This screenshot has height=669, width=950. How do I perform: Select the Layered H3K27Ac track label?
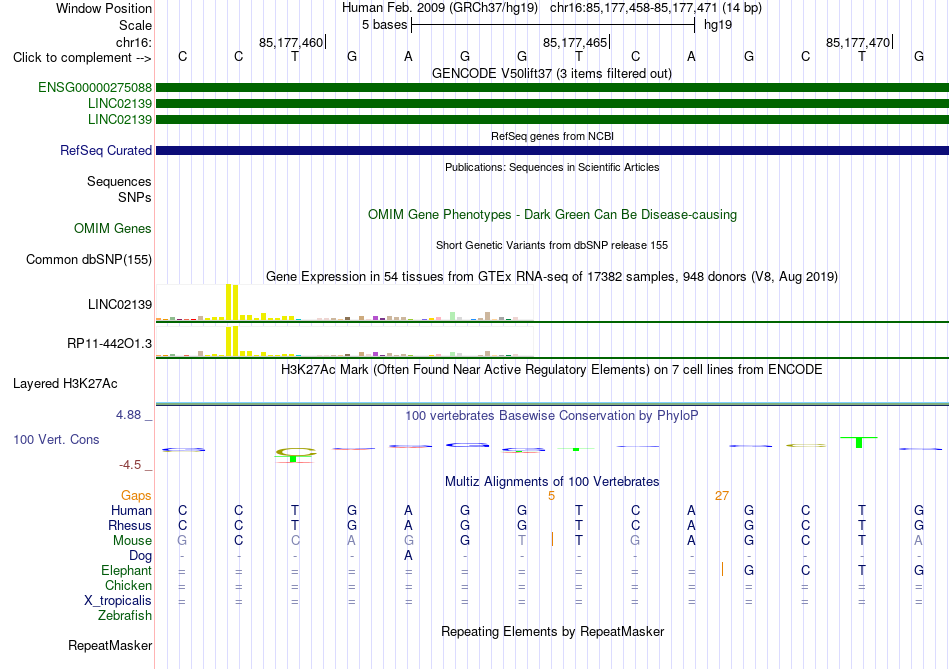[x=65, y=384]
